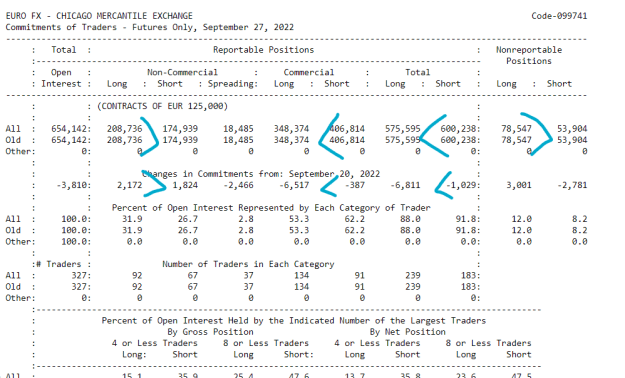Viewport: 625px width, 378px height.
Task: Select the Code-099741 label
Action: [x=559, y=16]
